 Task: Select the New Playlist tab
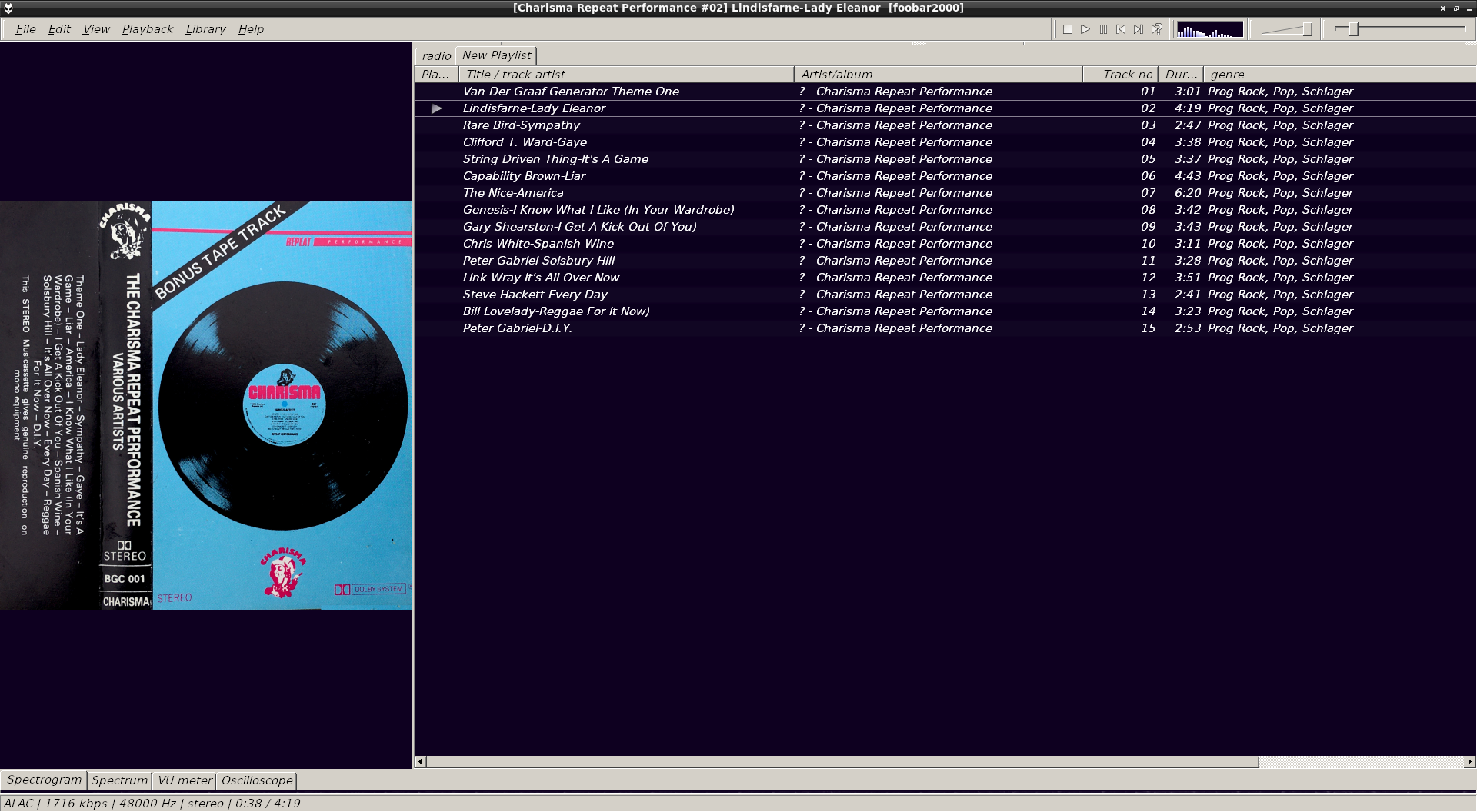pyautogui.click(x=496, y=55)
